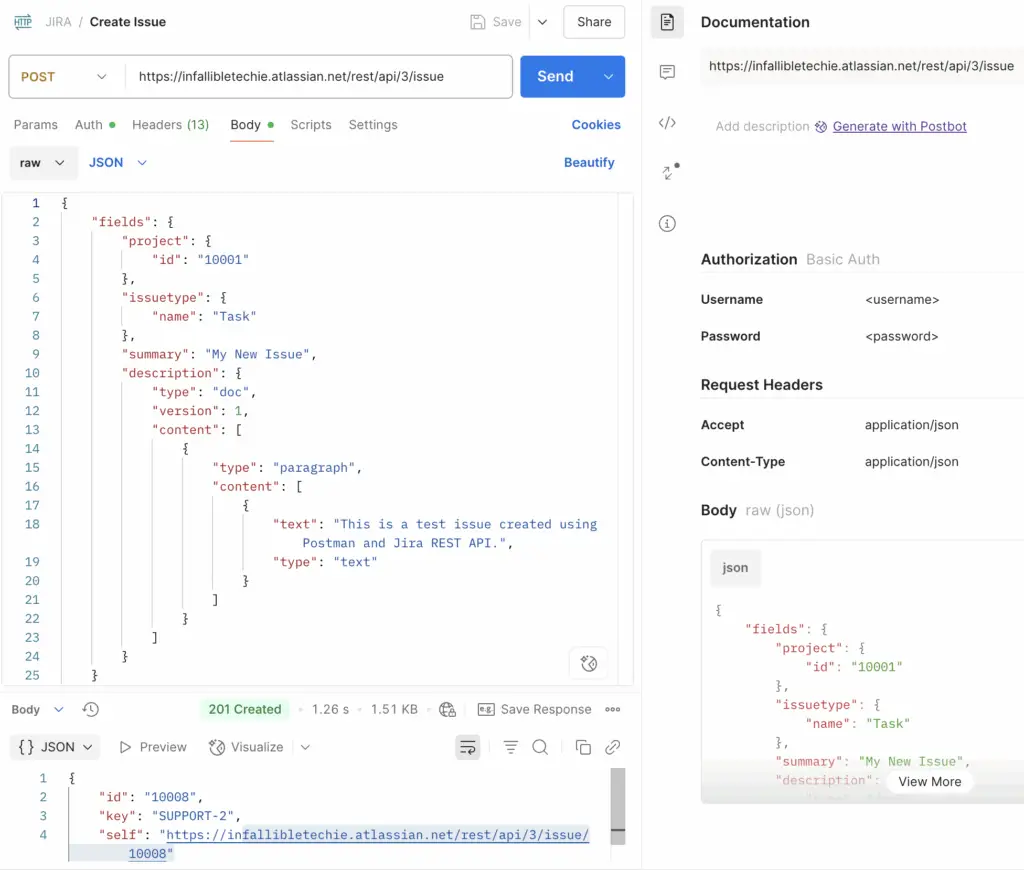Screen dimensions: 1024x870
Task: Click the 1.51 KB response size
Action: 394,709
